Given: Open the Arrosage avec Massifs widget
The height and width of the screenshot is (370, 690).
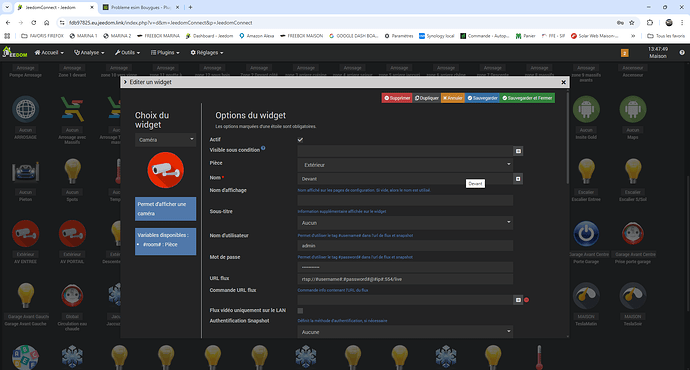Looking at the screenshot, I should (x=72, y=109).
